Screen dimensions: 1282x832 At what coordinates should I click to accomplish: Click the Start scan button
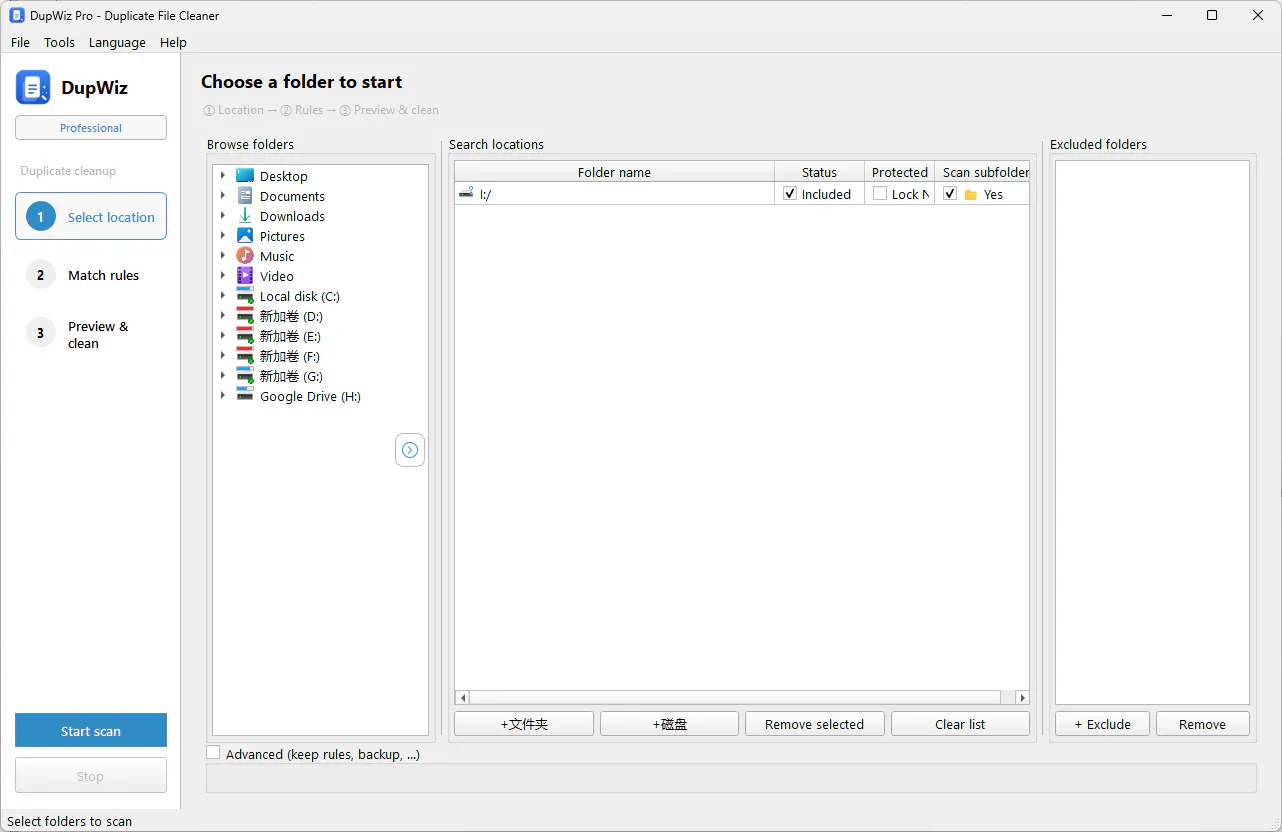coord(91,730)
